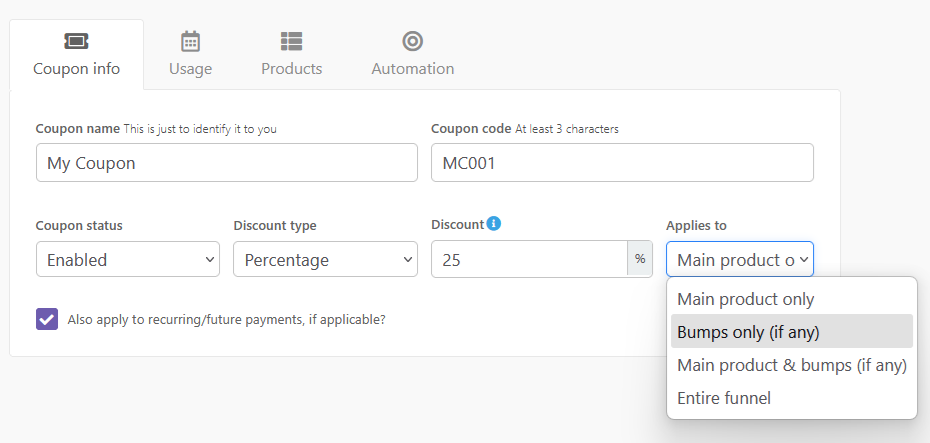Click the Discount value field showing 25

coord(528,259)
